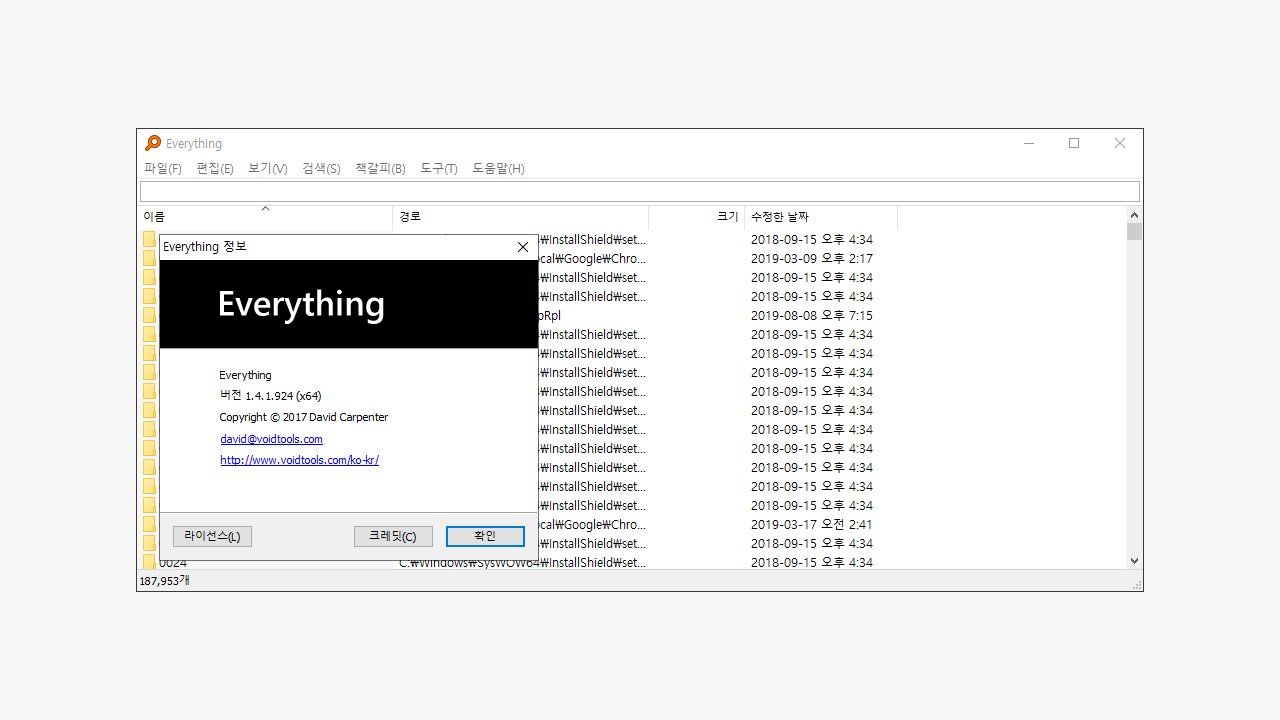Minimize the Everything window
This screenshot has width=1280, height=720.
[x=1029, y=143]
